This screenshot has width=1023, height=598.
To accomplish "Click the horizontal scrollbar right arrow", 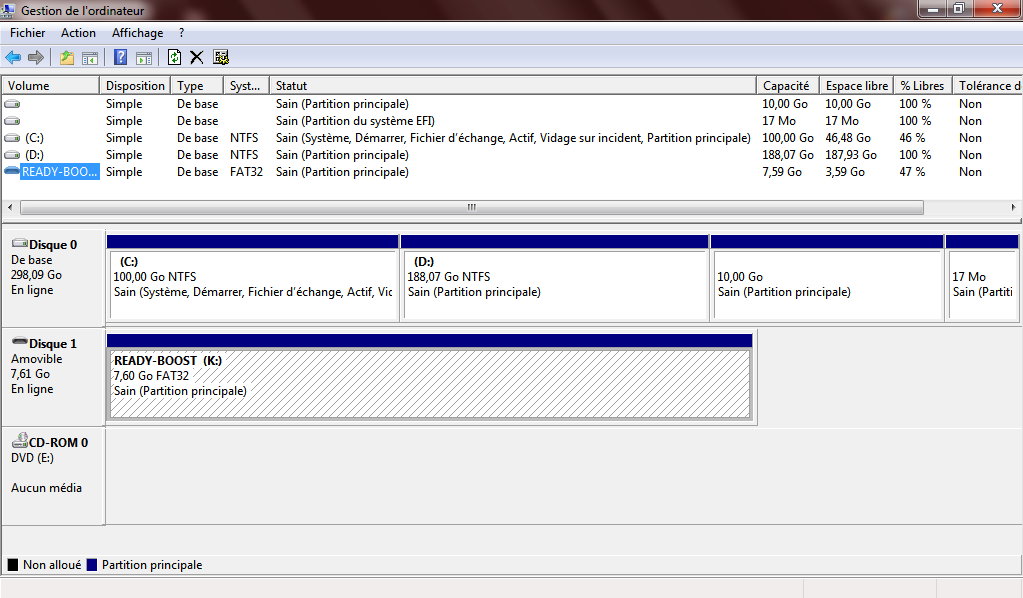I will point(1014,208).
